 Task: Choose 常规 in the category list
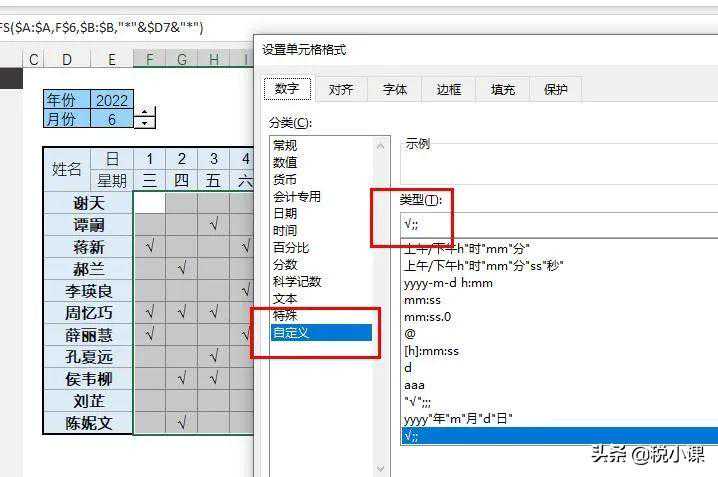pyautogui.click(x=285, y=145)
